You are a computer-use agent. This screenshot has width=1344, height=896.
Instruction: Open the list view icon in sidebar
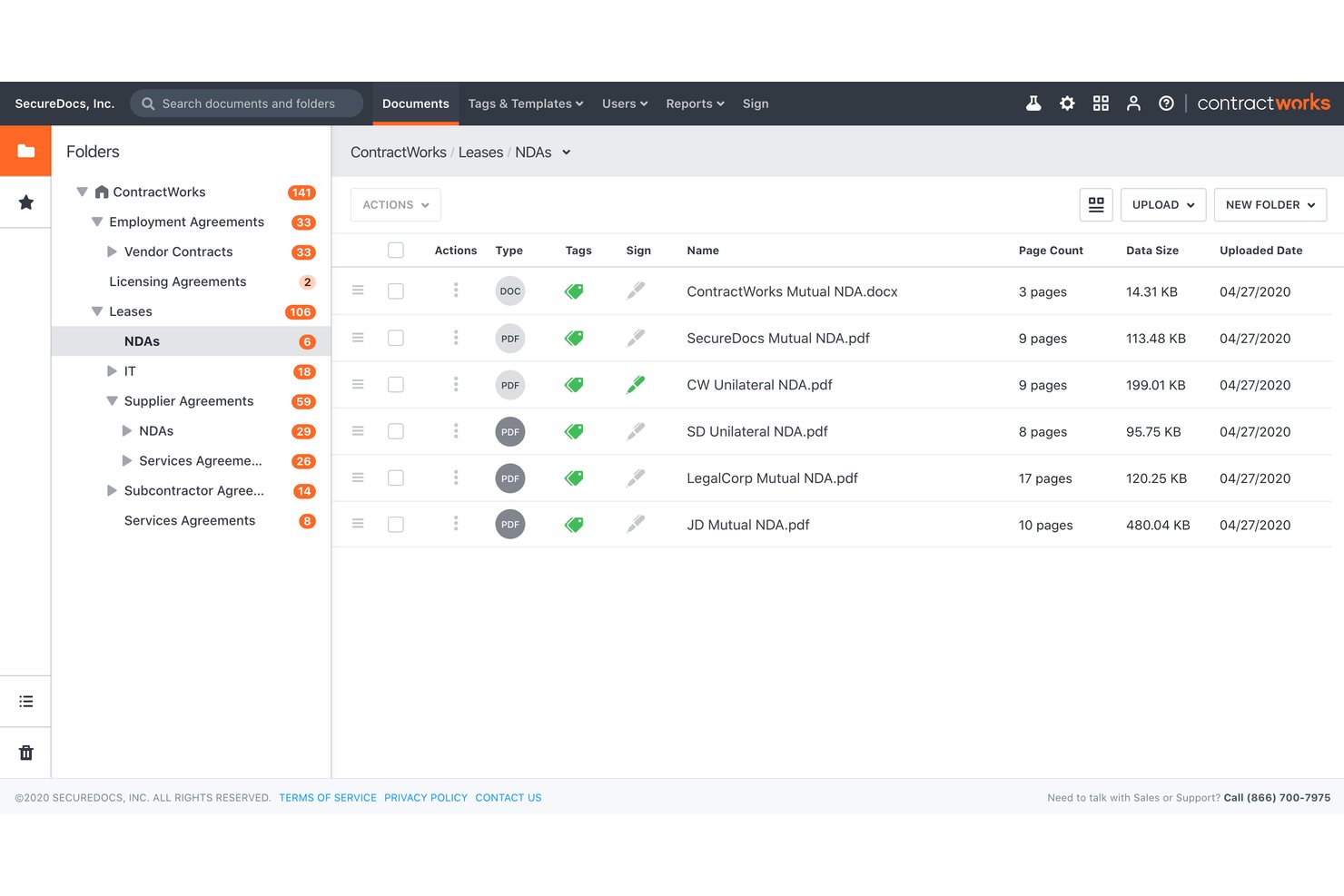(25, 702)
